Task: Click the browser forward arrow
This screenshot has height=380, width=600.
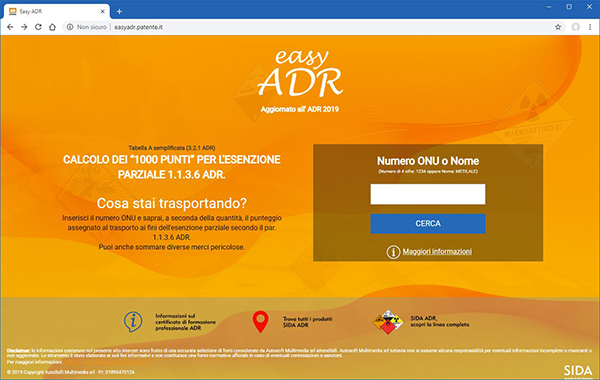Action: tap(24, 27)
